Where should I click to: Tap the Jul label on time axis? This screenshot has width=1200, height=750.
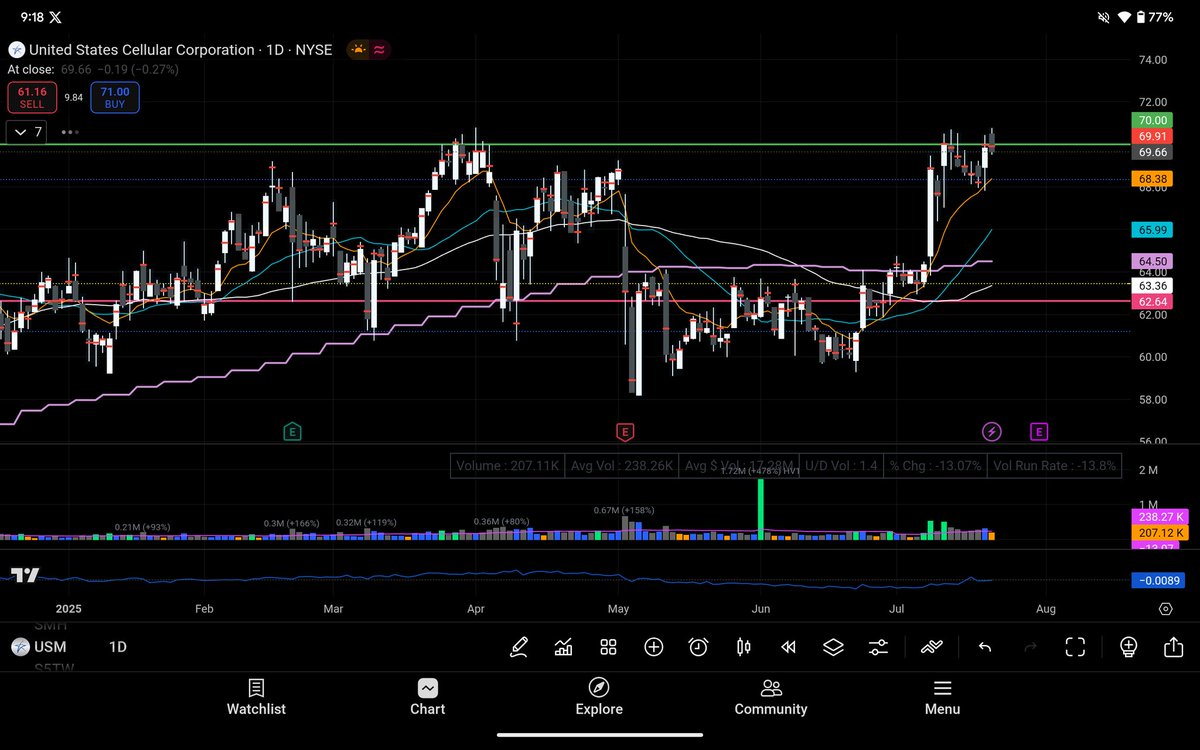[897, 608]
